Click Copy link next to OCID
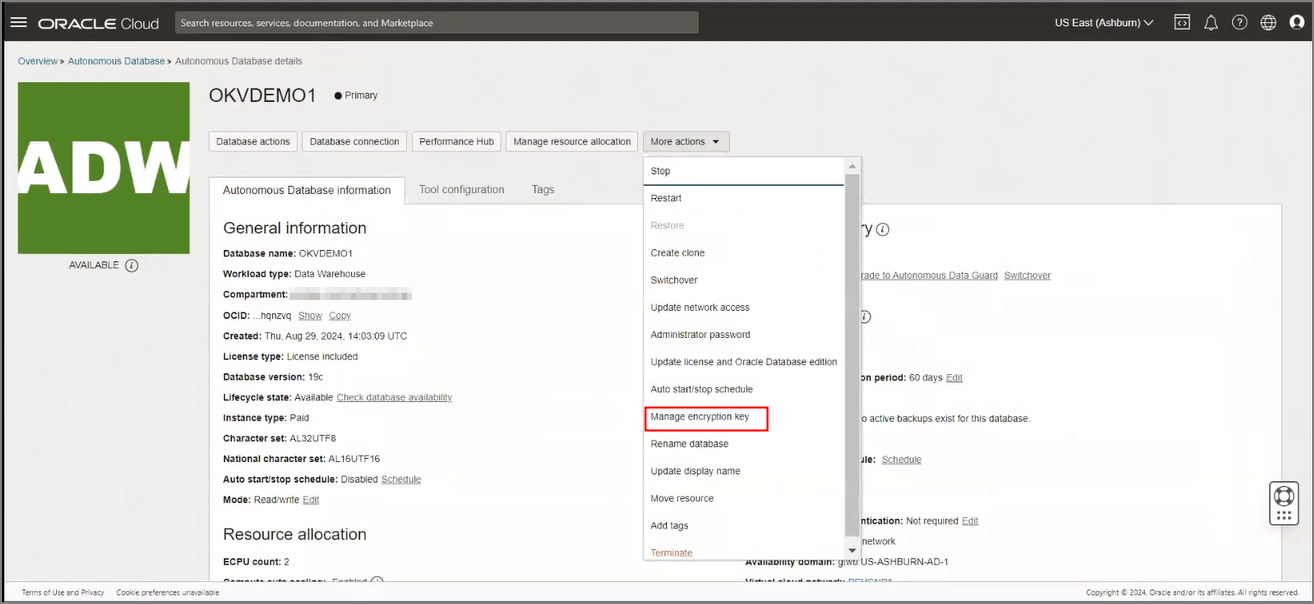Viewport: 1314px width, 604px height. pos(340,315)
